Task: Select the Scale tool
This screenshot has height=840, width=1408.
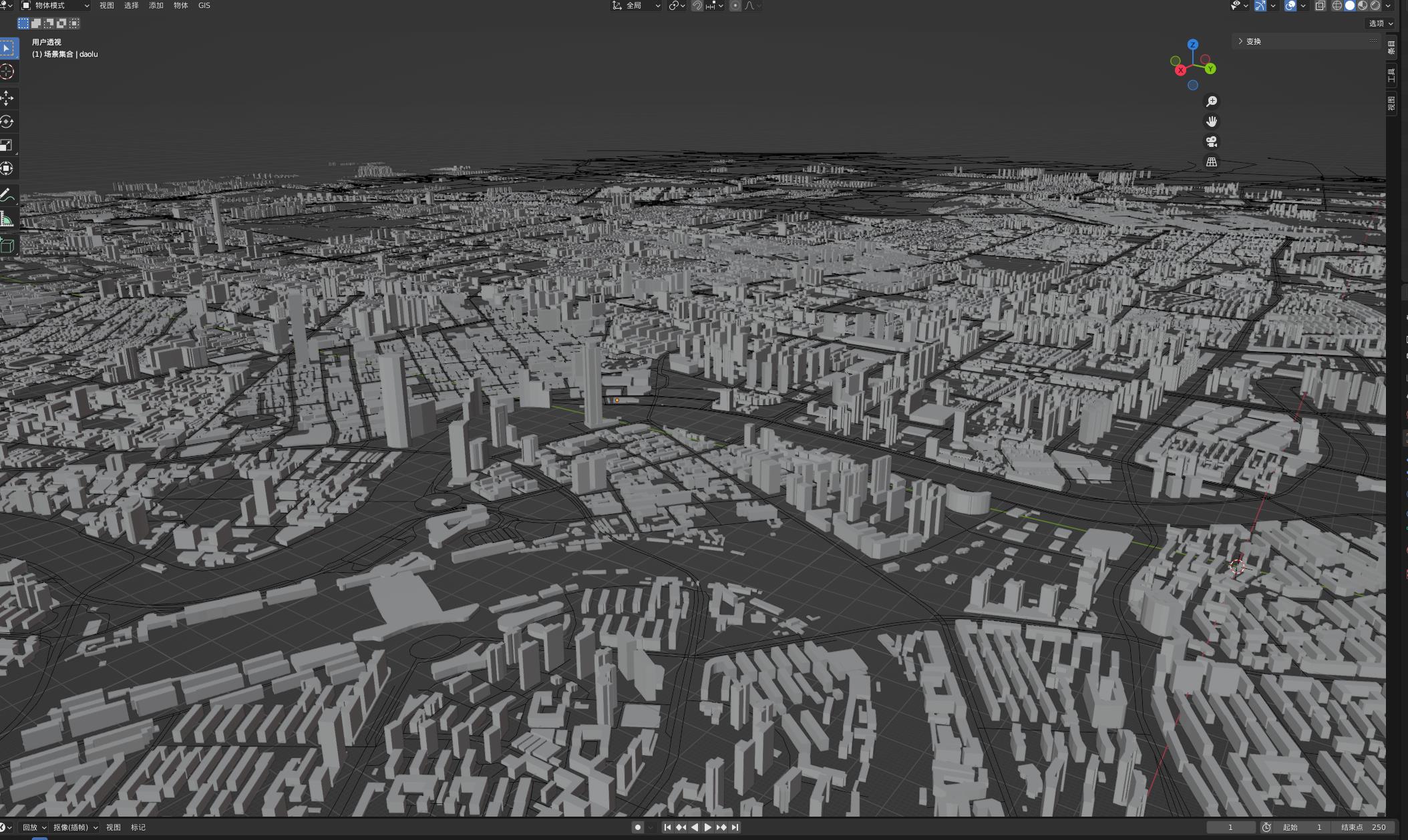Action: (x=7, y=145)
